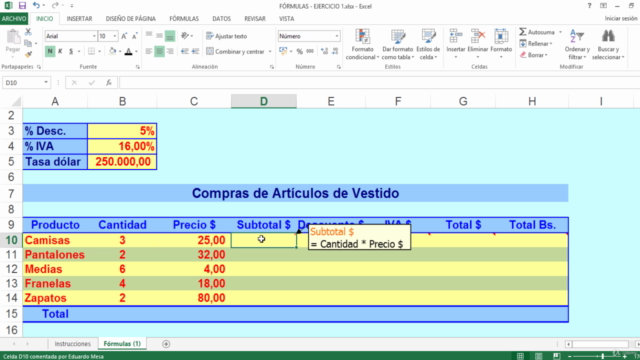
Task: Align text right
Action: (170, 51)
